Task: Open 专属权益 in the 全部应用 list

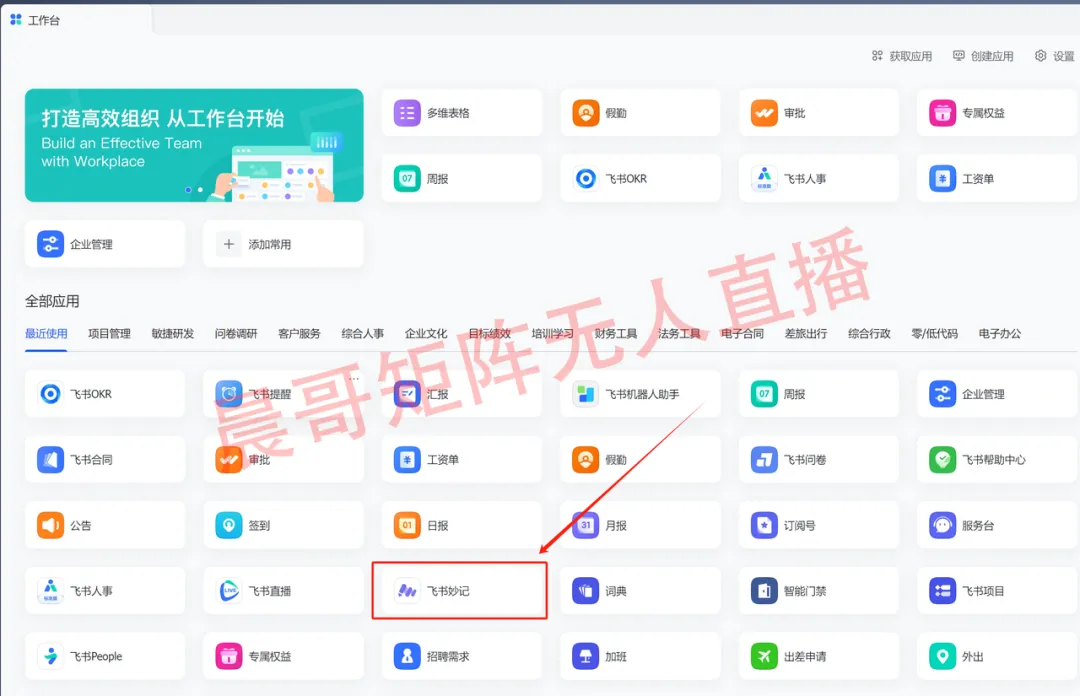Action: 283,656
